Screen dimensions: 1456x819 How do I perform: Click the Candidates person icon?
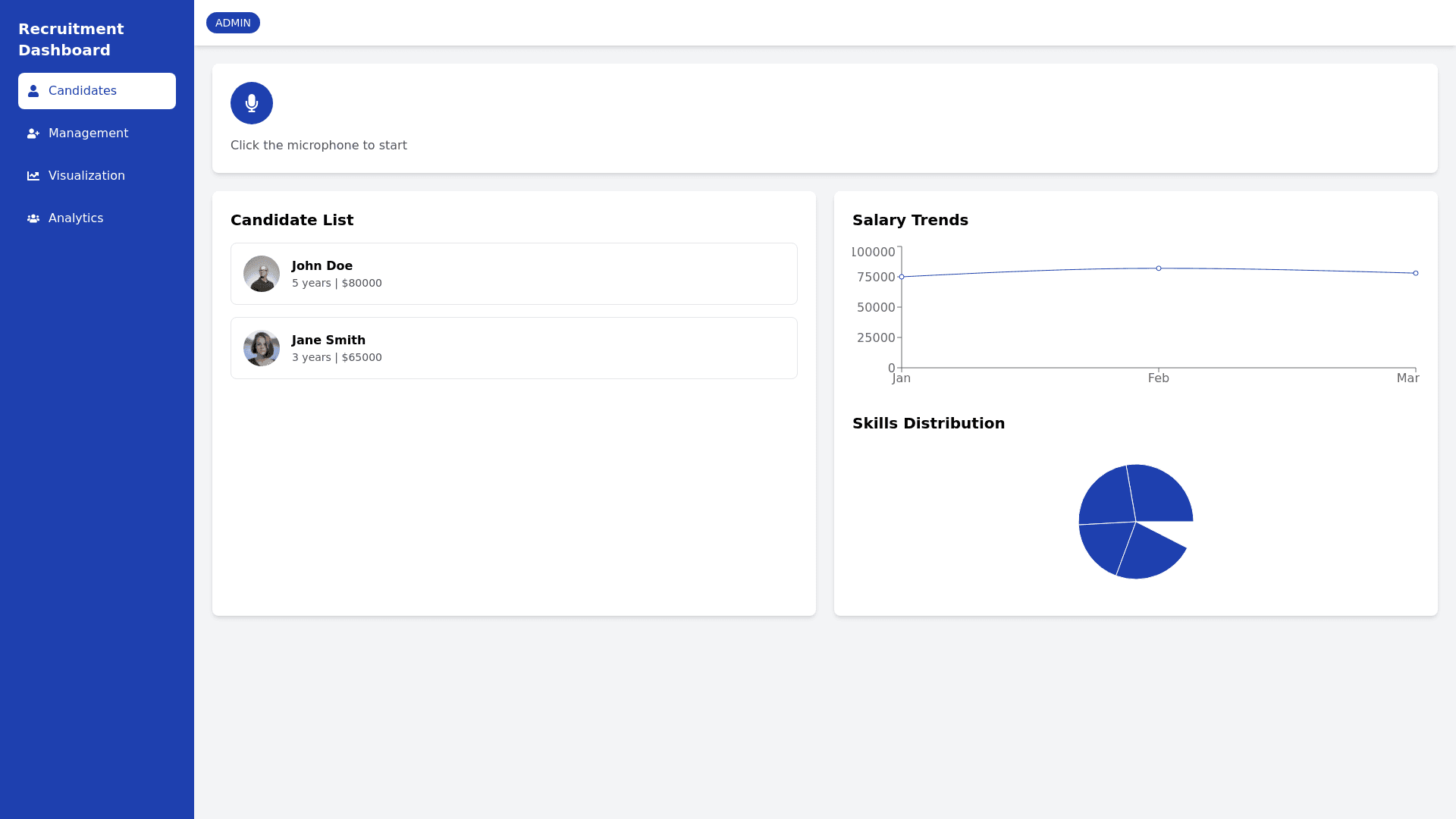pyautogui.click(x=33, y=91)
